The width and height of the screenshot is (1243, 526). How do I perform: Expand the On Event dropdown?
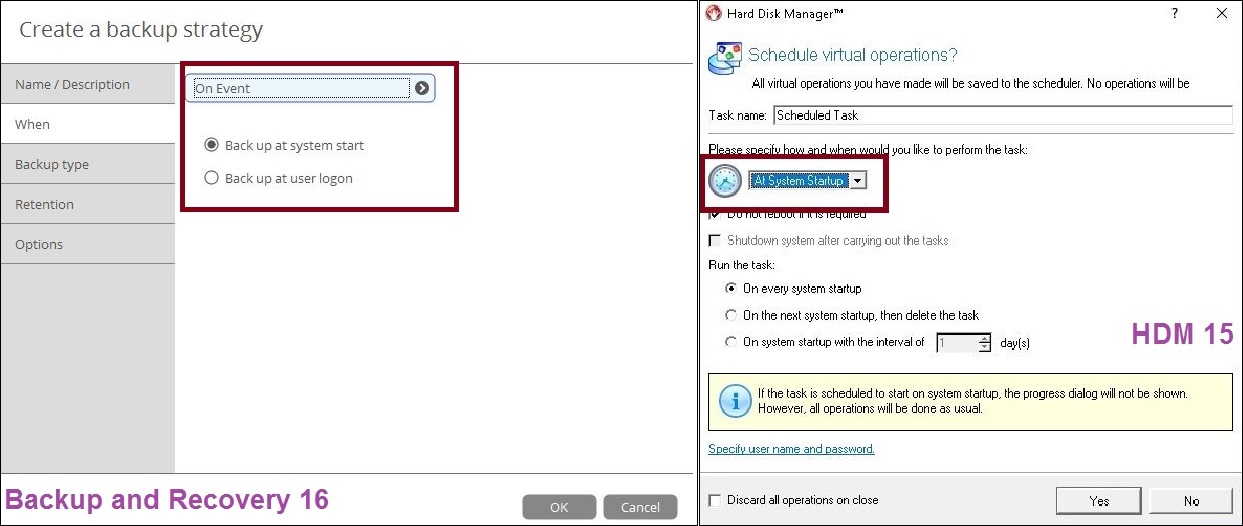point(311,88)
